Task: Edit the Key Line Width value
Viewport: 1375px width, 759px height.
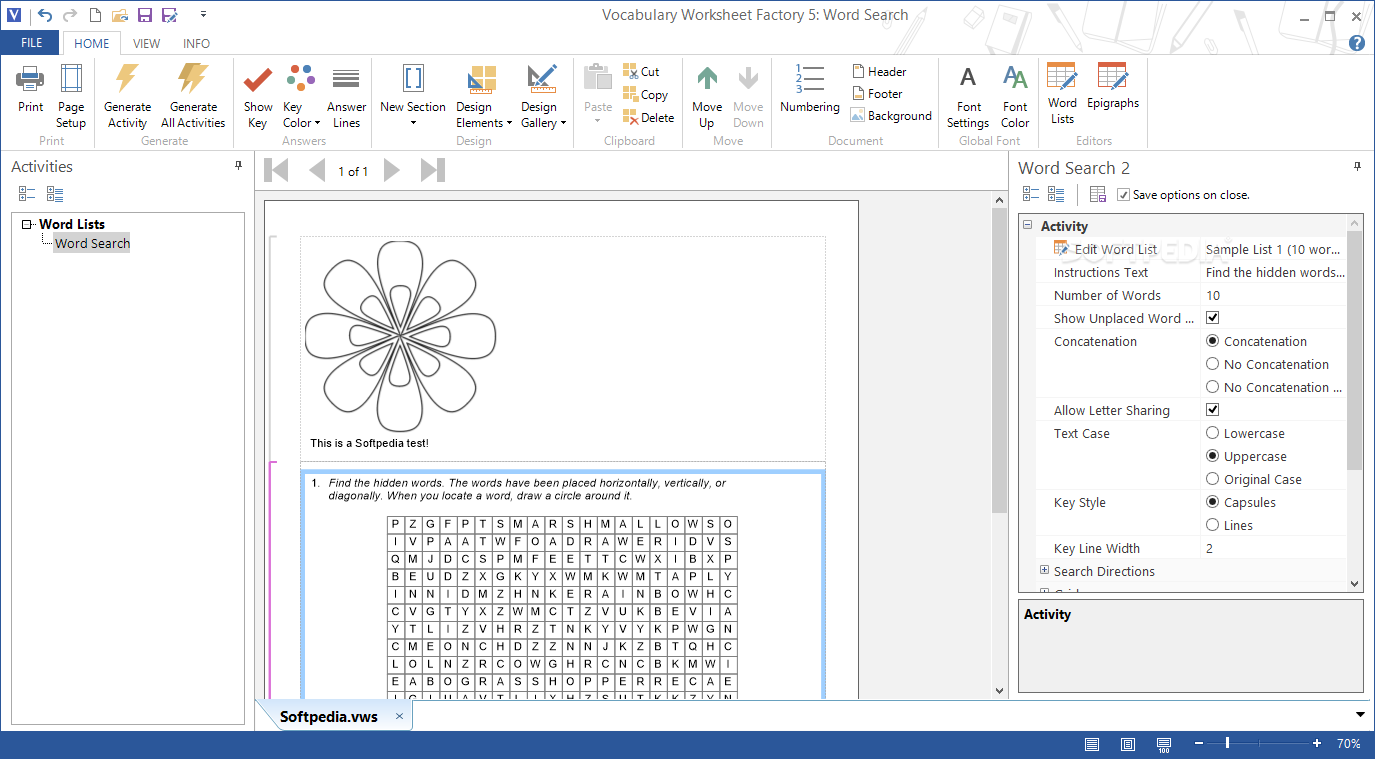Action: (1274, 548)
